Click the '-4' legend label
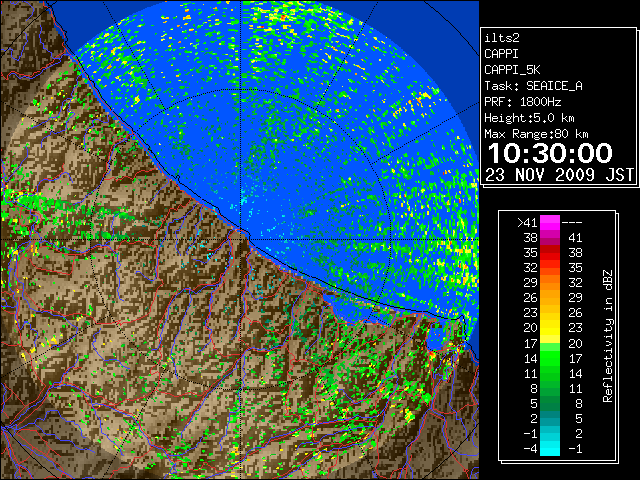 (530, 449)
